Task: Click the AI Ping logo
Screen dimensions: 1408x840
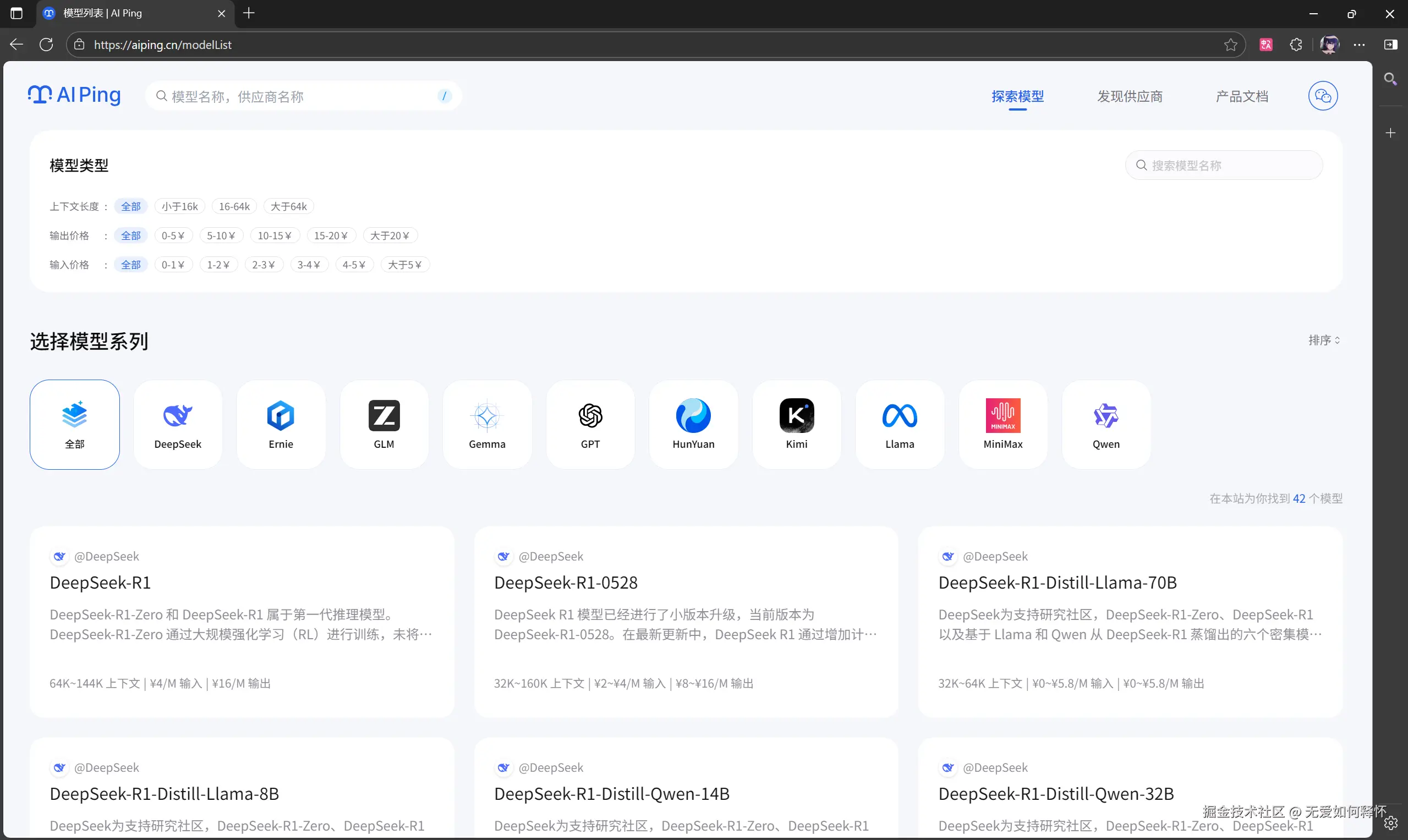Action: click(74, 95)
